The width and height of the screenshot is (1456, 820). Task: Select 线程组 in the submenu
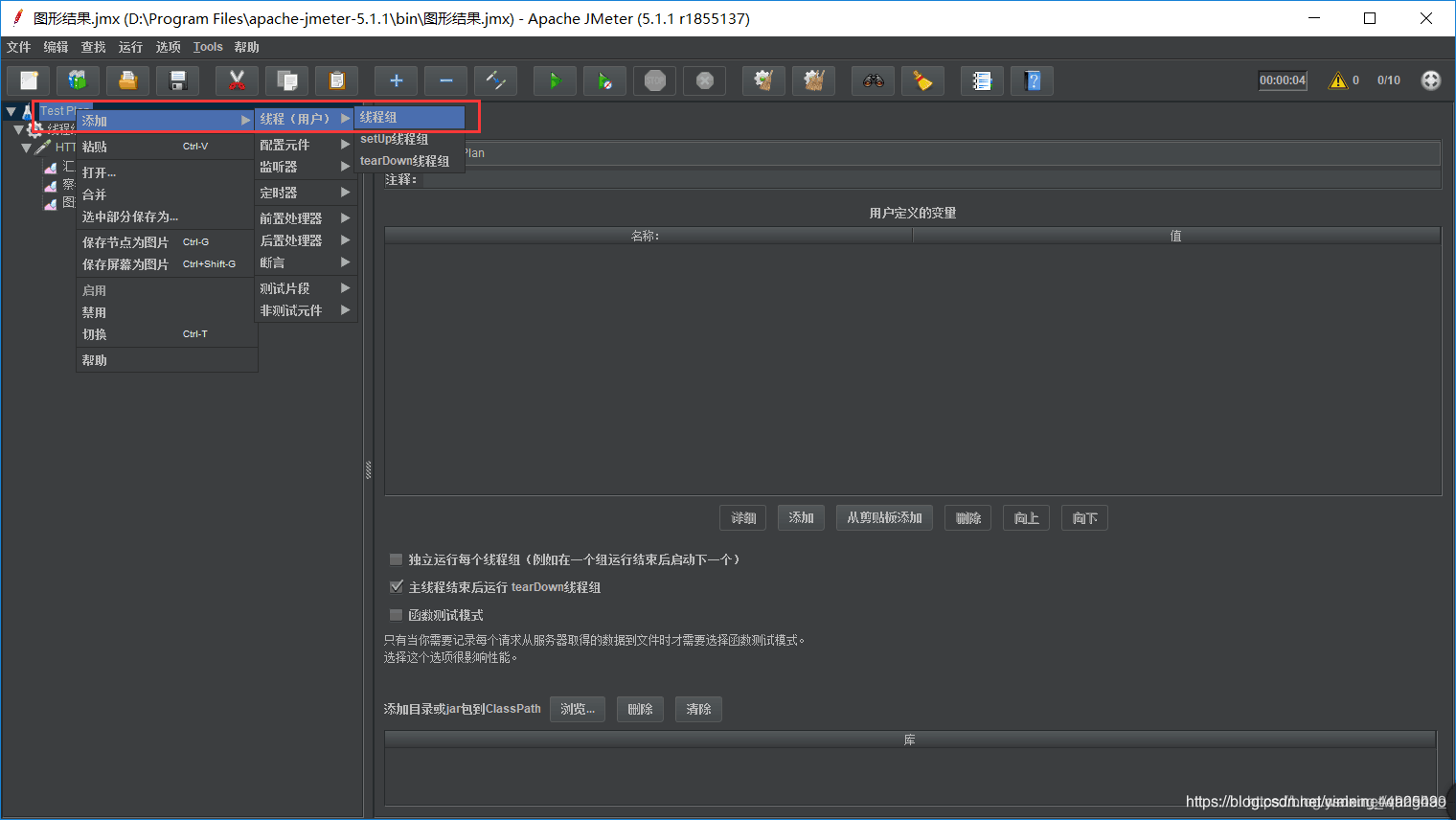pos(409,117)
